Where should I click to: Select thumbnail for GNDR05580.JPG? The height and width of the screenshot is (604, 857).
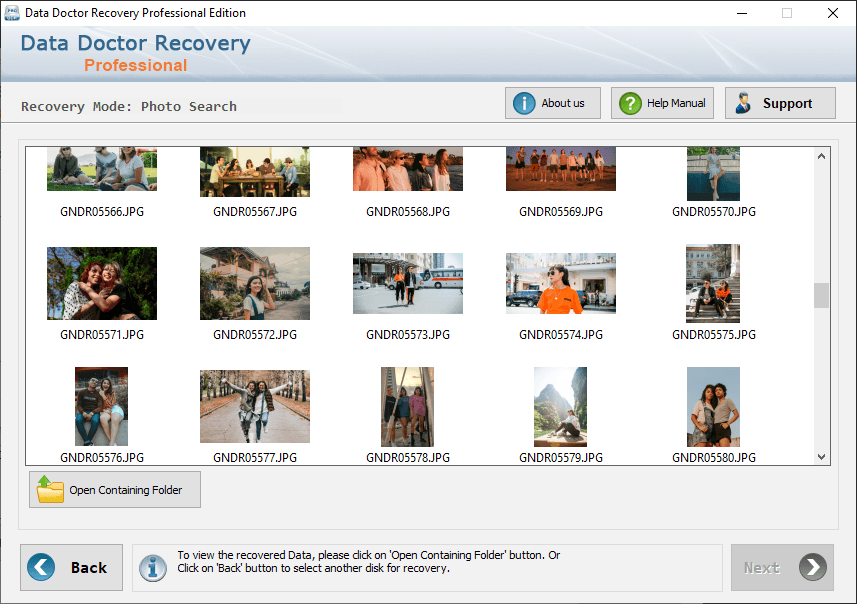[x=713, y=407]
